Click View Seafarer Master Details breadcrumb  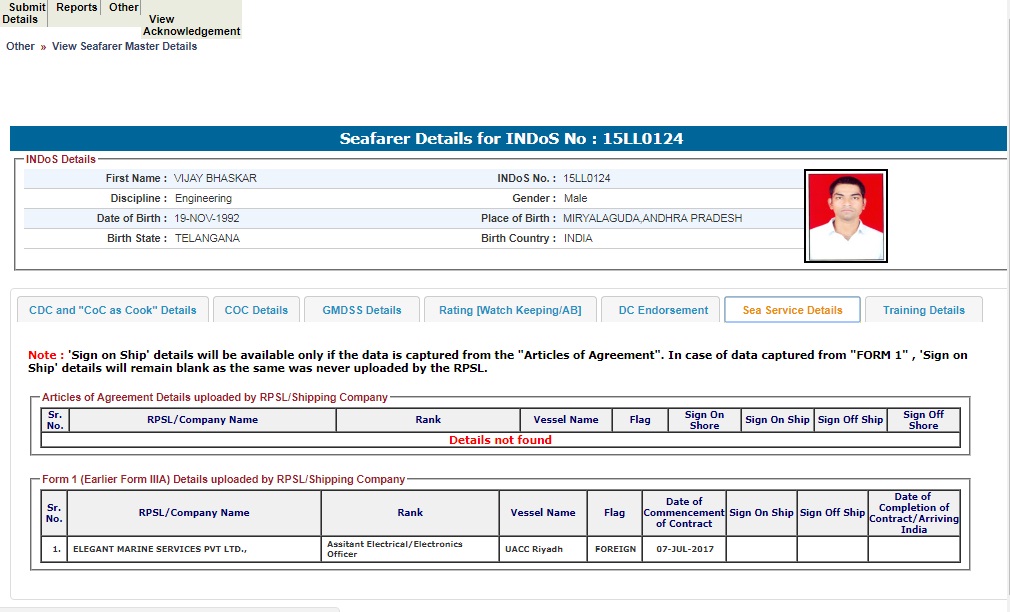click(x=124, y=46)
